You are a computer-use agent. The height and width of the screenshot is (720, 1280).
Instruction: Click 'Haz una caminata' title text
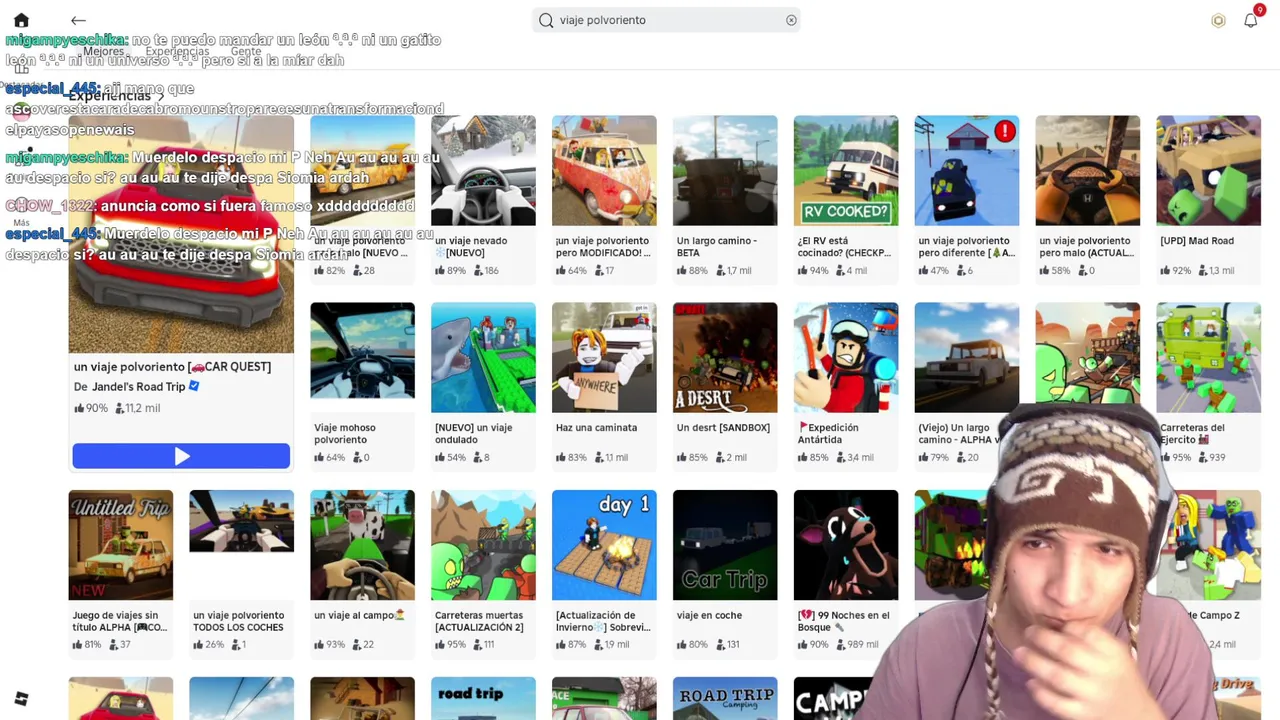596,428
